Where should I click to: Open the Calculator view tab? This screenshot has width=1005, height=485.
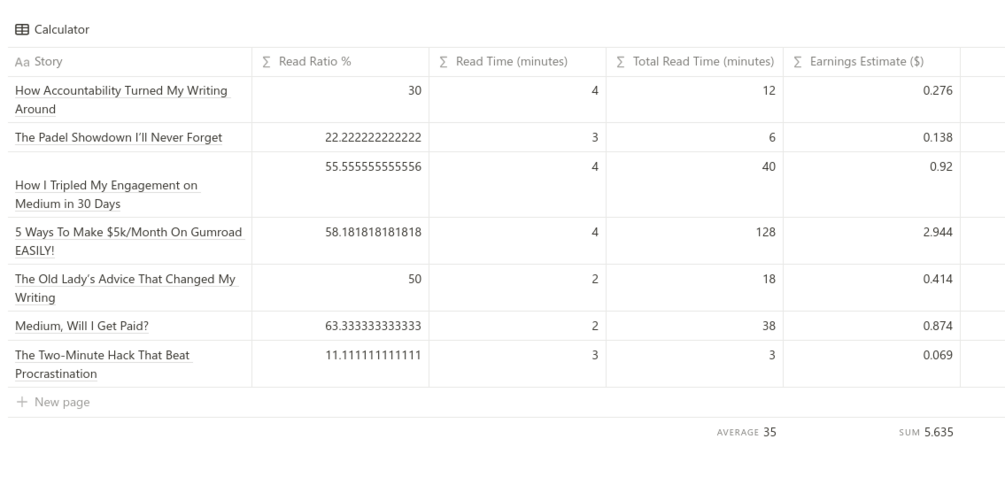click(61, 30)
